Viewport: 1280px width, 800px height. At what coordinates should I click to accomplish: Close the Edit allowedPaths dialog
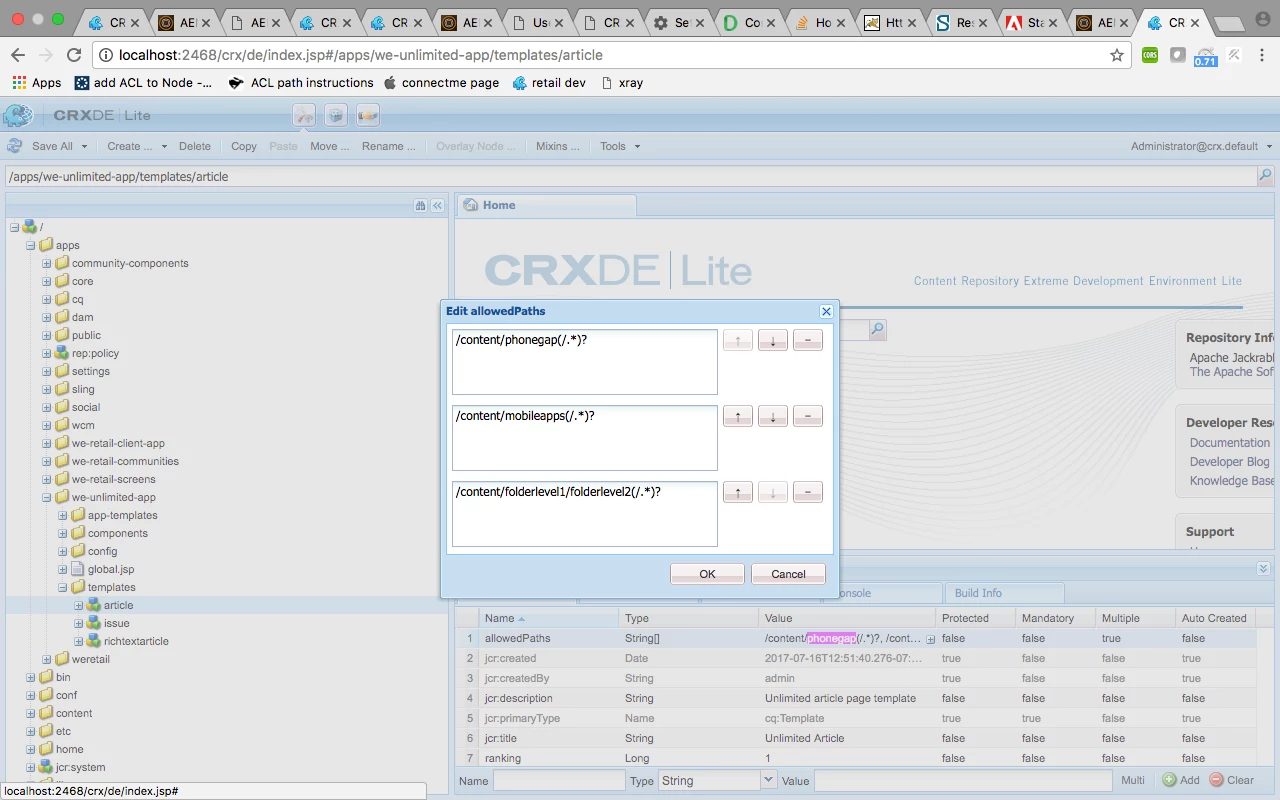click(x=826, y=311)
